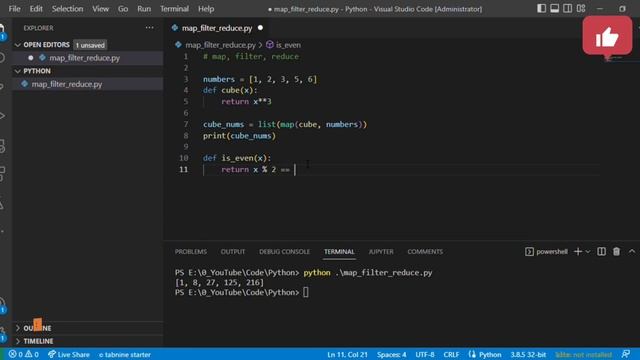Screen dimensions: 640x360
Task: Open the Help menu
Action: click(x=206, y=9)
